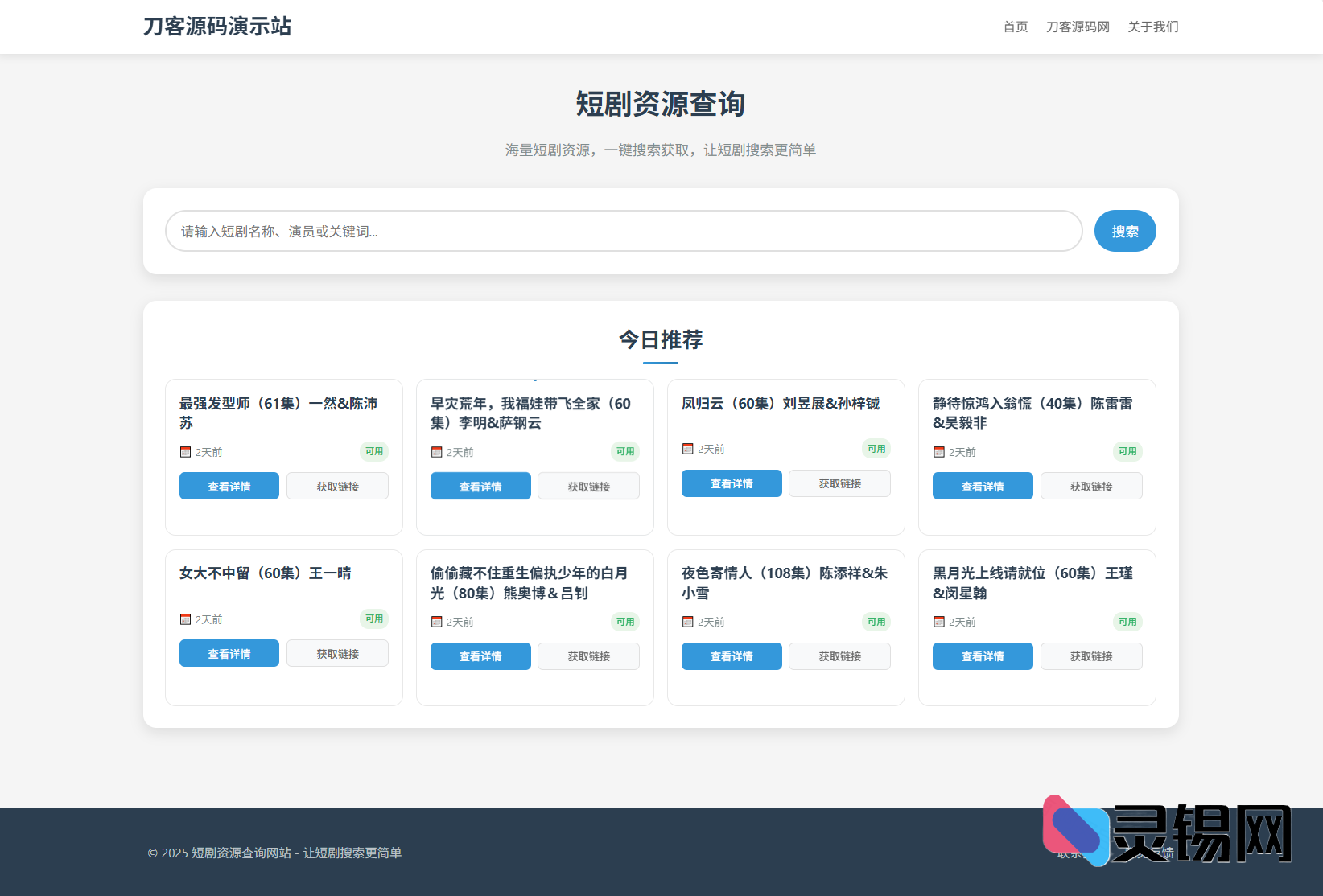The height and width of the screenshot is (896, 1323).
Task: Click the calendar icon on 早灾荒年 card
Action: pyautogui.click(x=435, y=452)
